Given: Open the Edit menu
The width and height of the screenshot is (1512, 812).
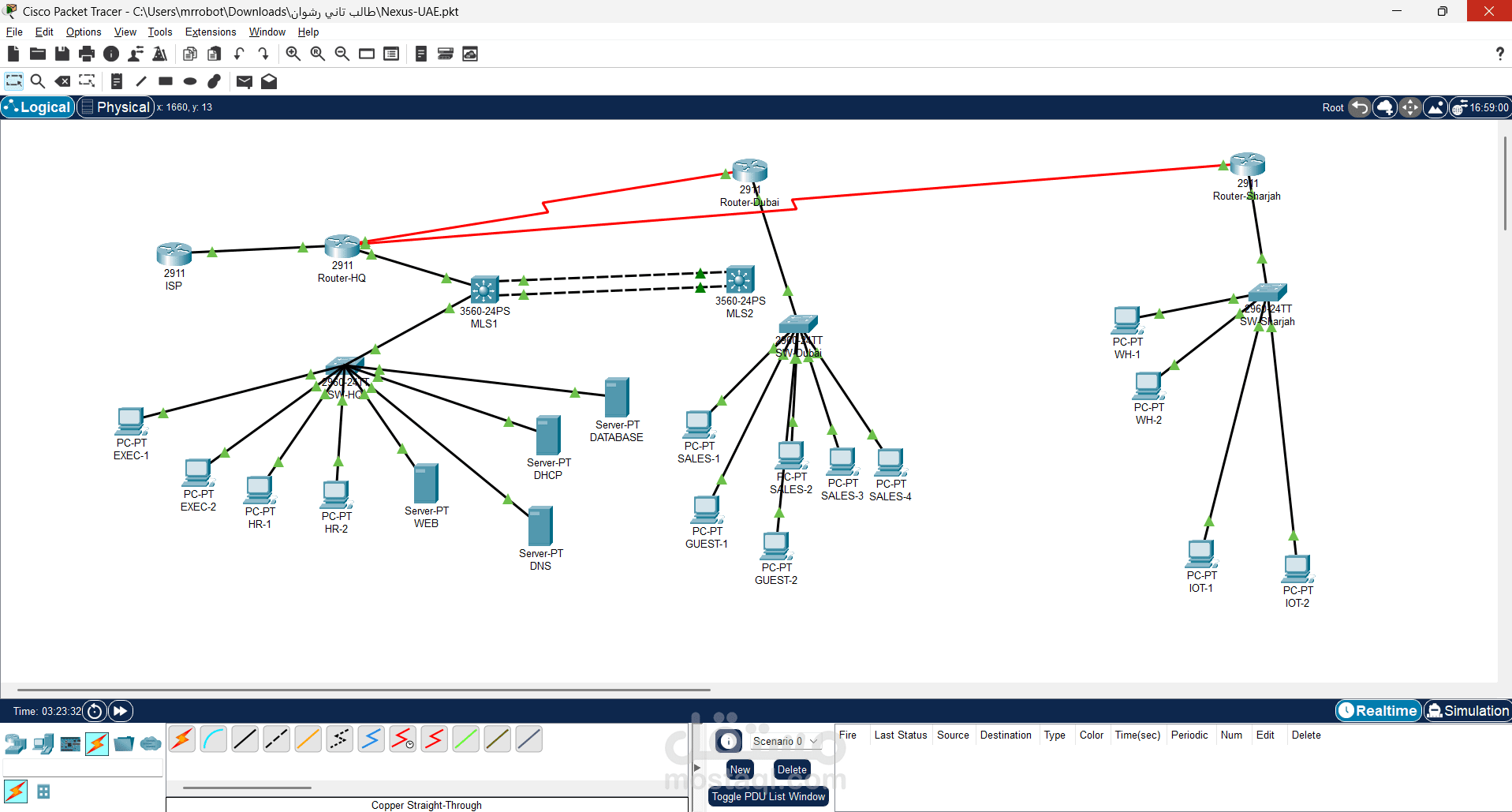Looking at the screenshot, I should coord(44,32).
